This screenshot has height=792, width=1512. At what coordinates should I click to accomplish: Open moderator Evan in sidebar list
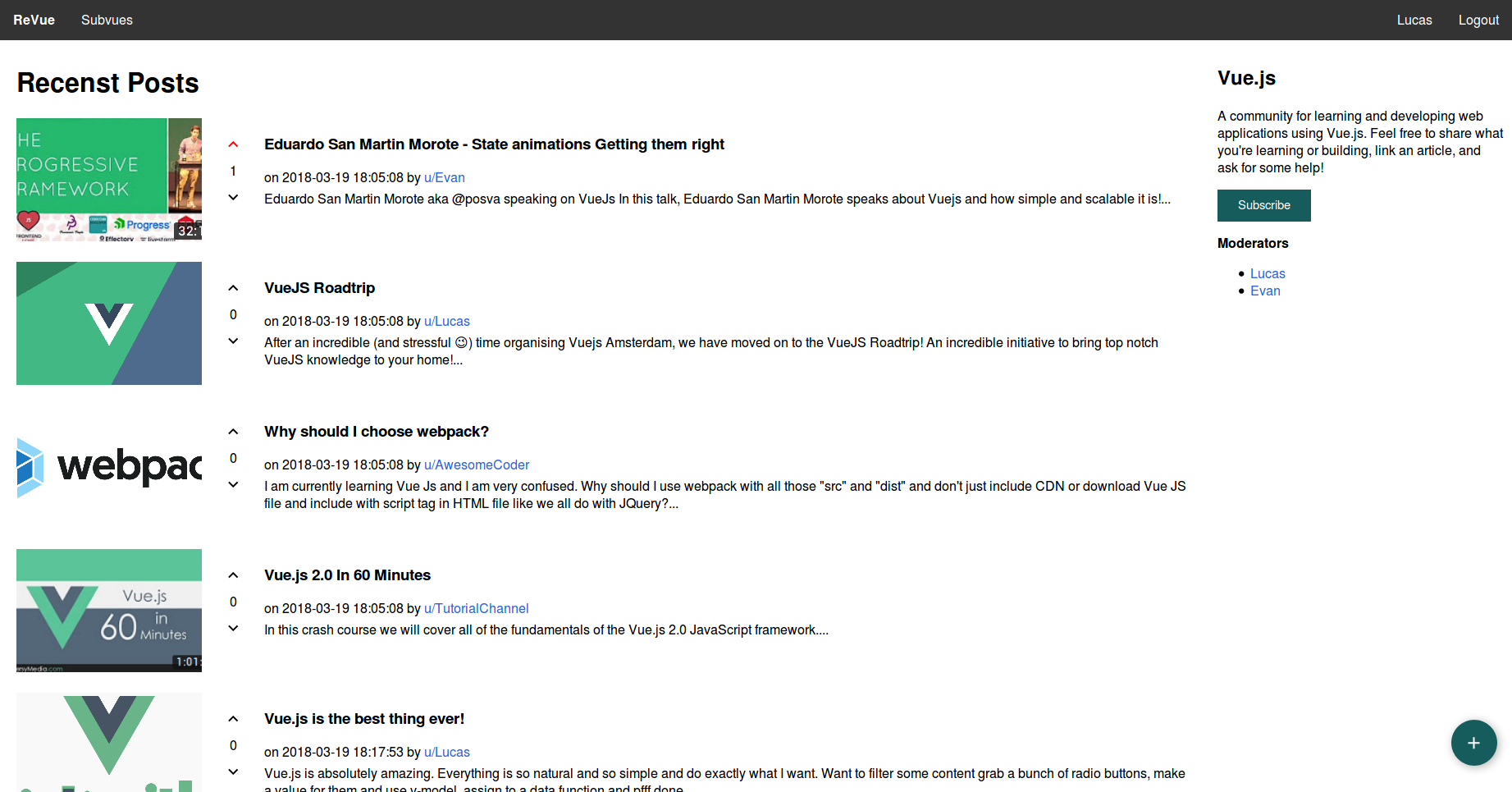[1265, 291]
